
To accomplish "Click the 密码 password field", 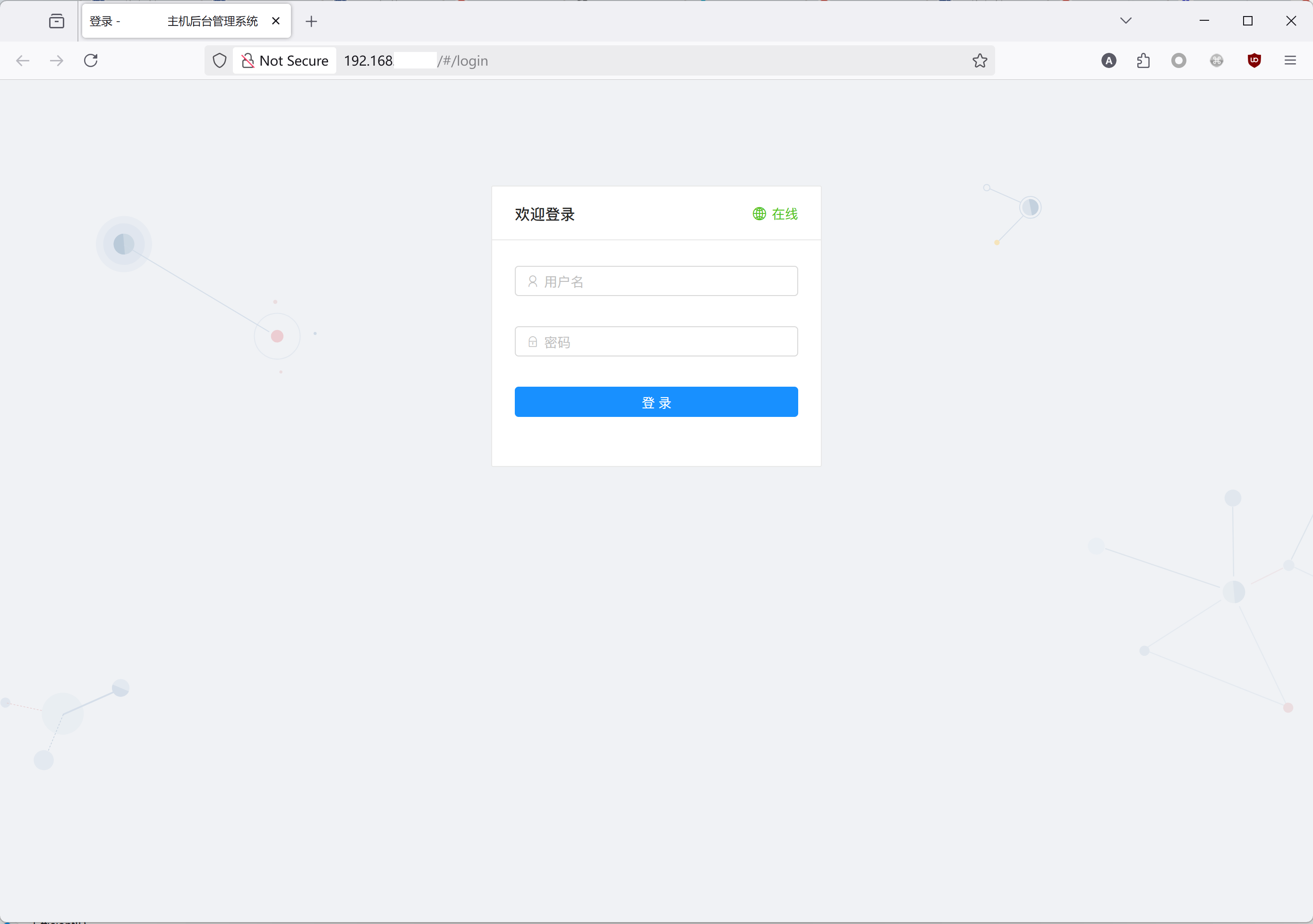I will (656, 342).
